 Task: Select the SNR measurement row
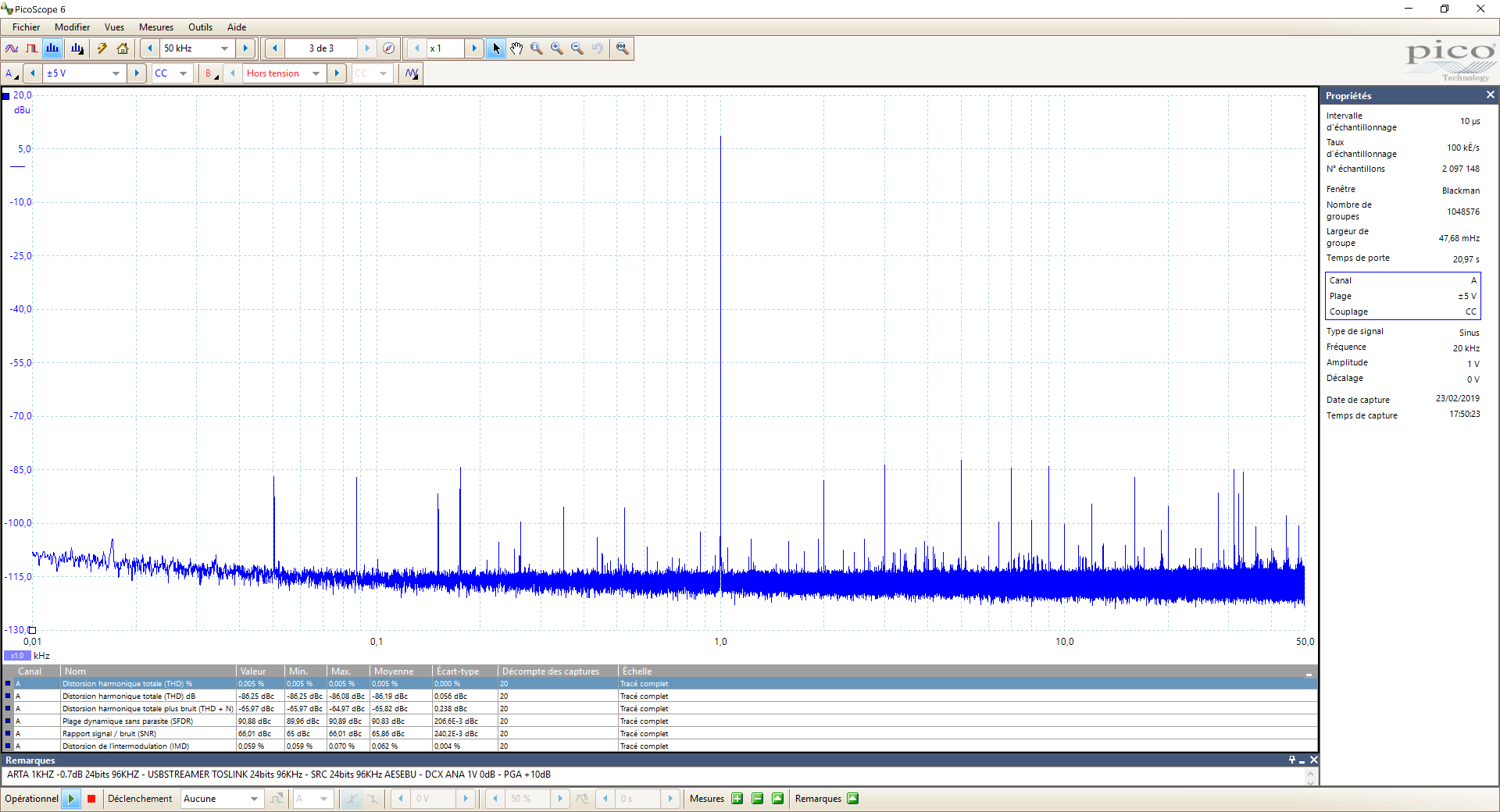pos(660,734)
